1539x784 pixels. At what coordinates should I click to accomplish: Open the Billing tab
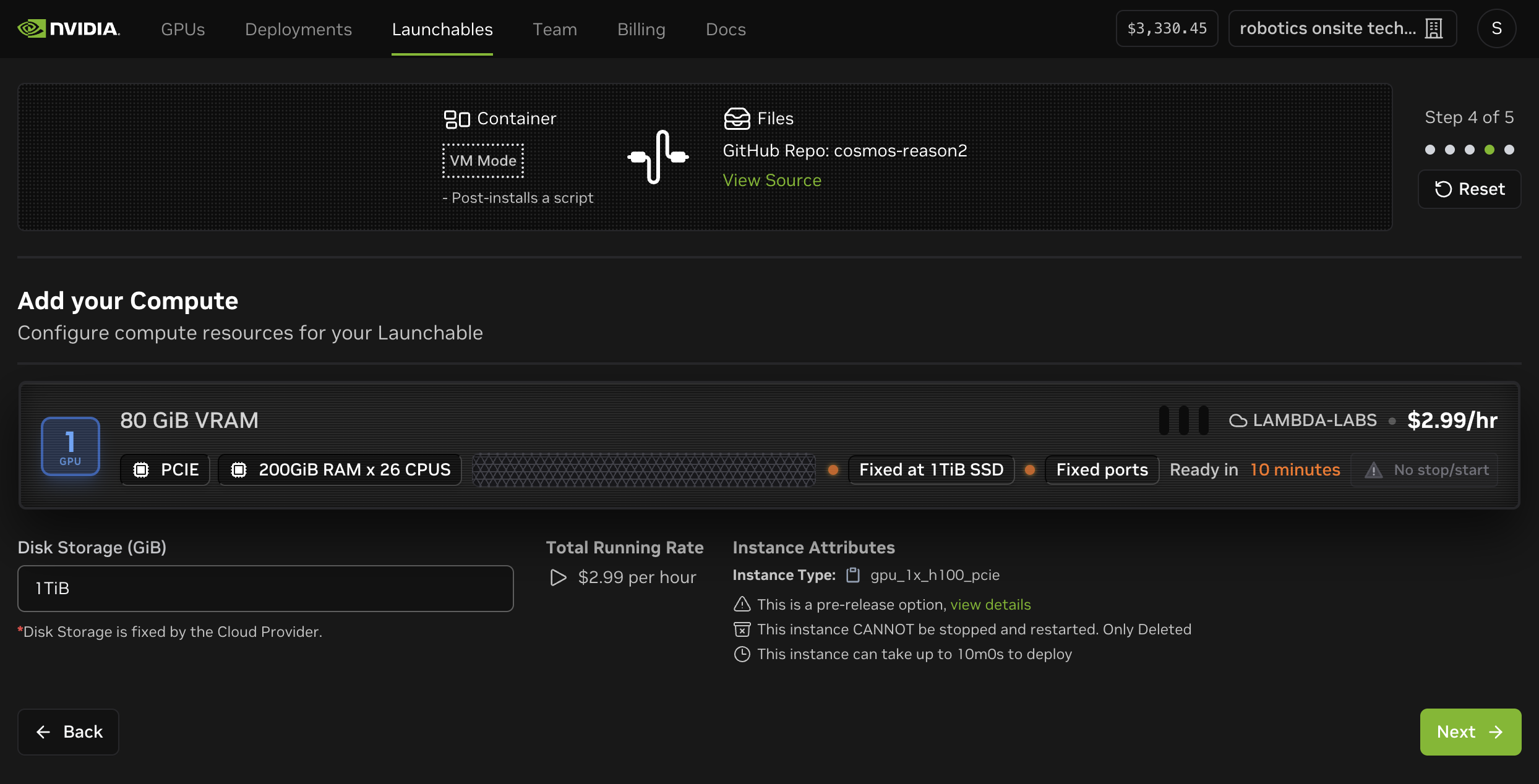click(x=641, y=29)
